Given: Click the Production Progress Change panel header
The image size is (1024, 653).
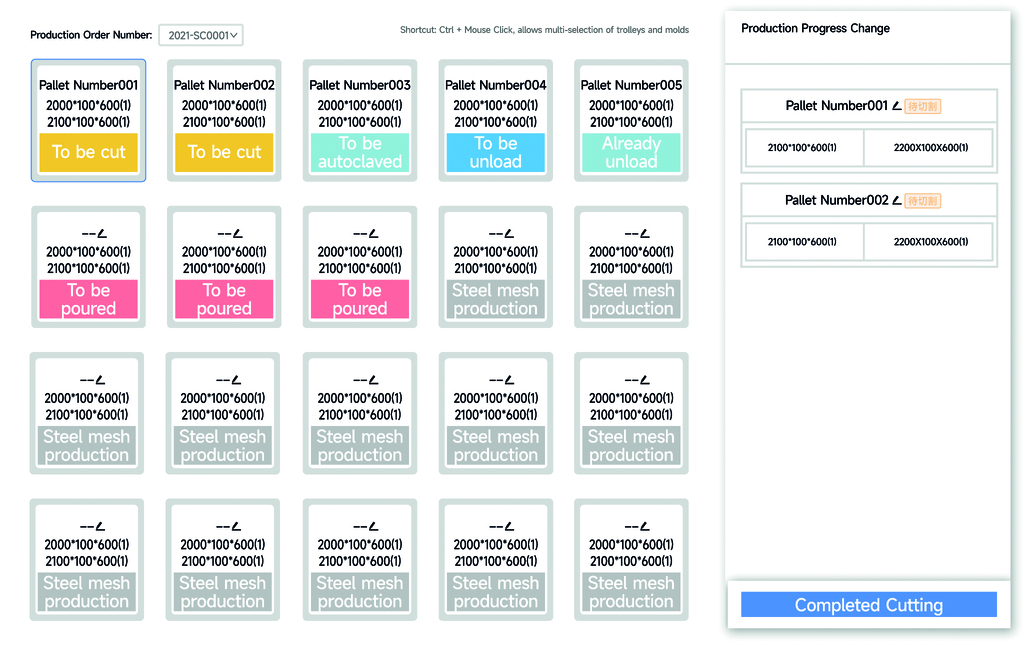Looking at the screenshot, I should [815, 29].
